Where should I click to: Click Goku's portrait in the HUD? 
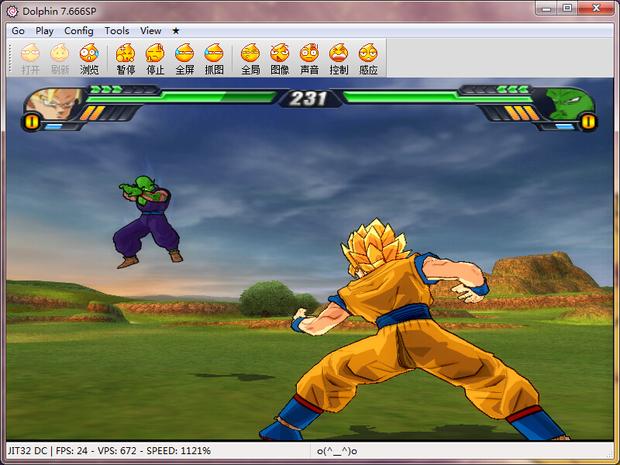[x=55, y=104]
